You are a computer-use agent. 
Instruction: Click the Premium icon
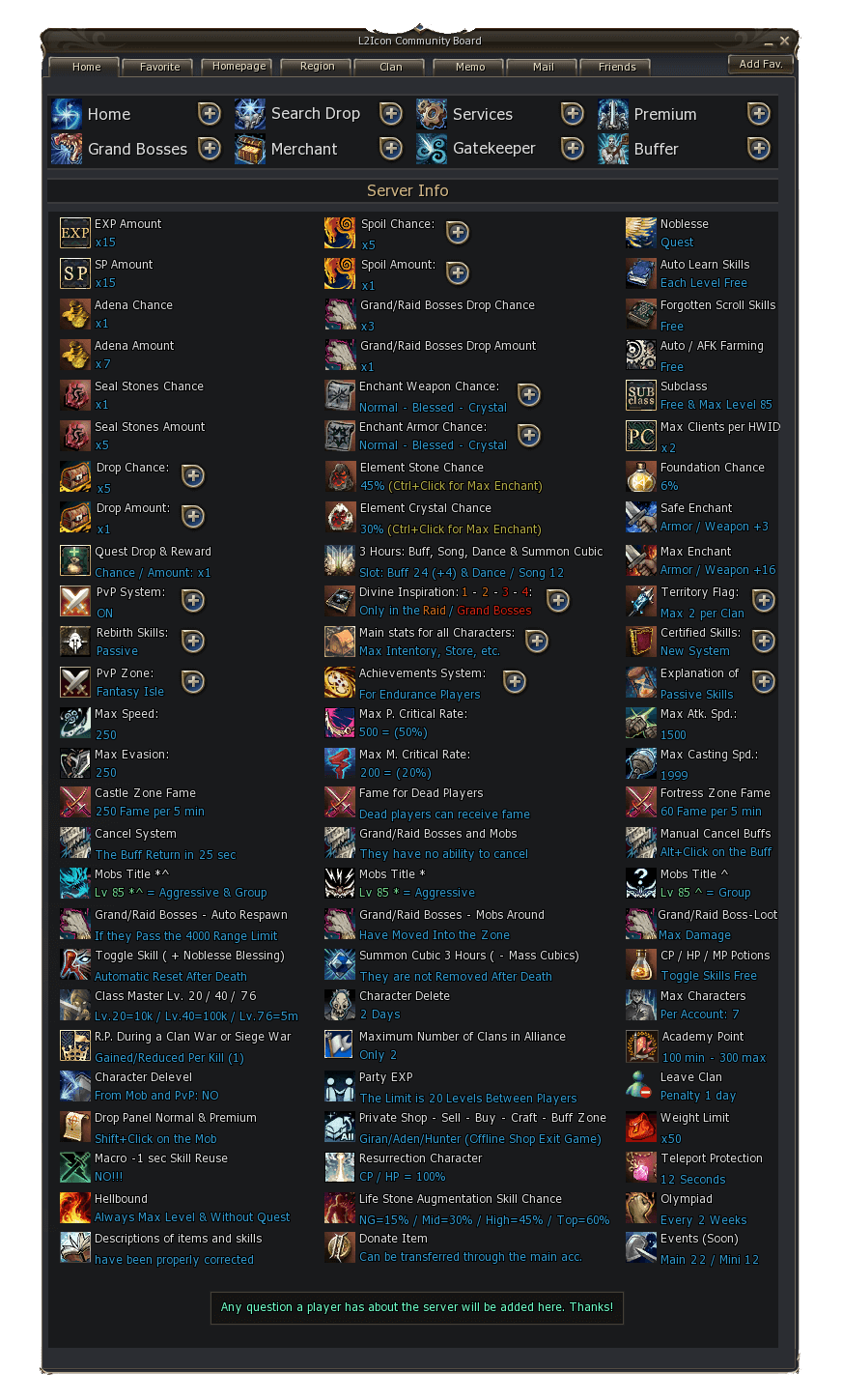coord(613,114)
